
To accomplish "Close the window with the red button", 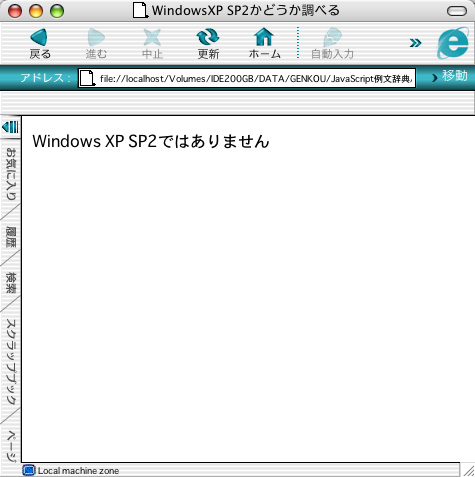I will (x=15, y=11).
